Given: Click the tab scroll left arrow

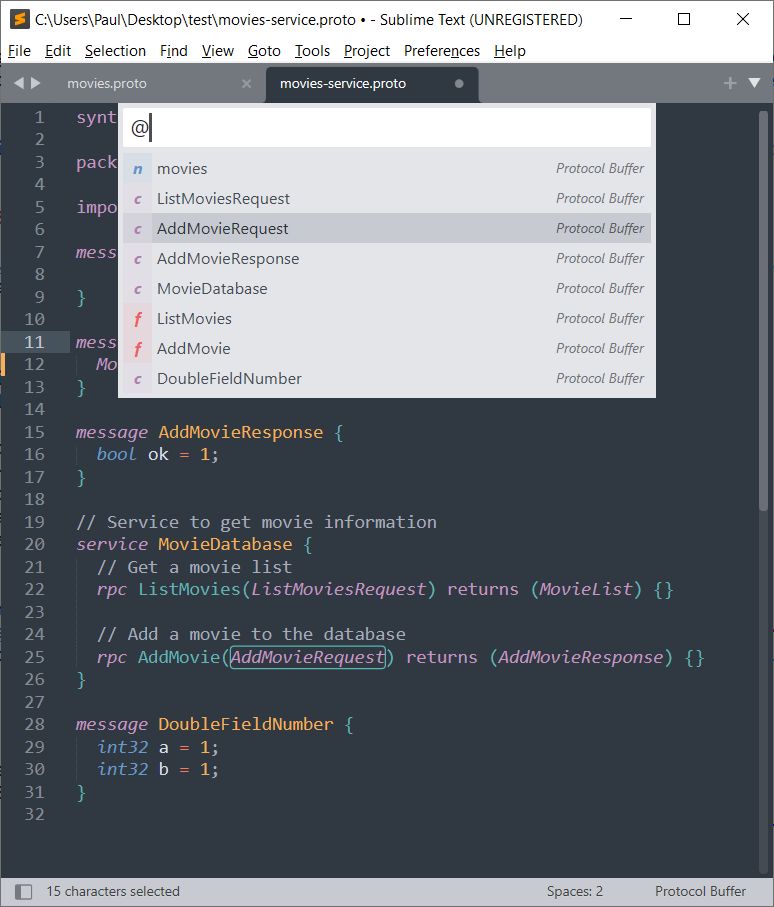Looking at the screenshot, I should (19, 83).
